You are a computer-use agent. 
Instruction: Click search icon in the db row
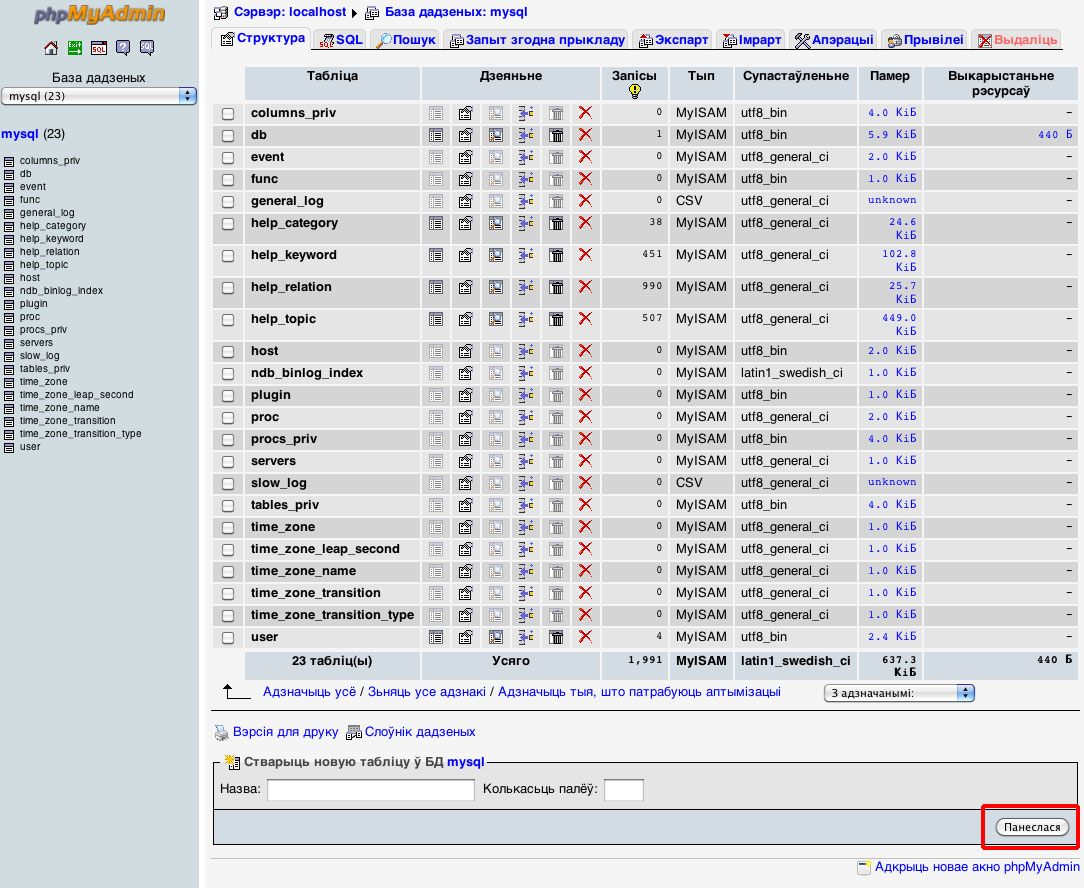496,135
